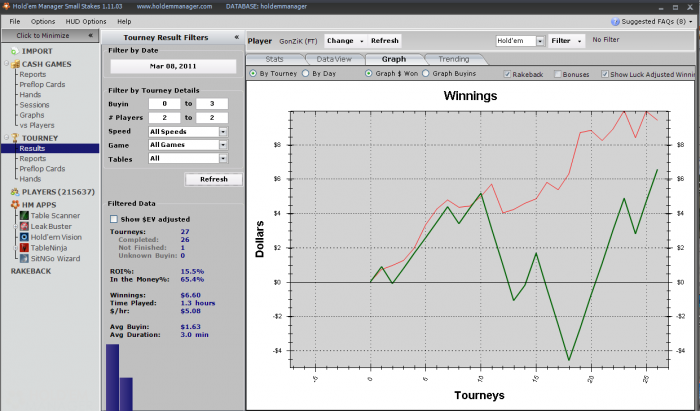This screenshot has height=411, width=700.
Task: Open the Game dropdown list
Action: 223,145
